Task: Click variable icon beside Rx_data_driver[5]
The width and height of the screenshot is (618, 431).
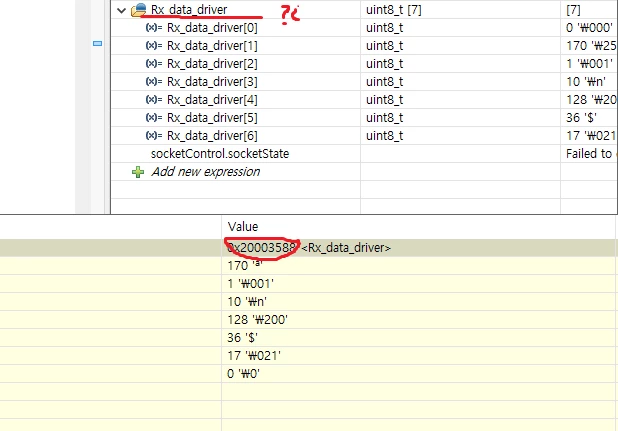Action: point(154,117)
